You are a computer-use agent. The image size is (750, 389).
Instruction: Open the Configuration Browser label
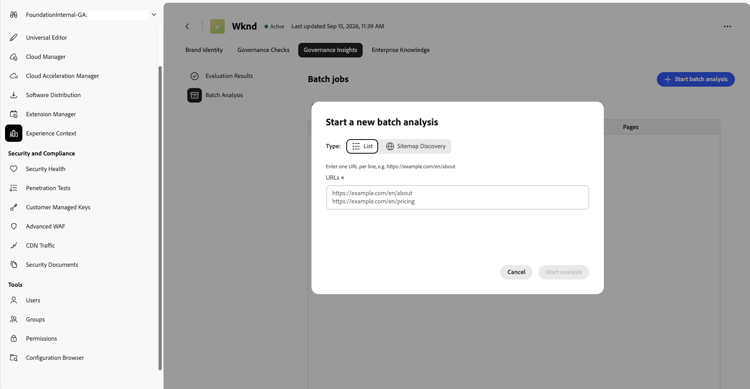pos(55,357)
